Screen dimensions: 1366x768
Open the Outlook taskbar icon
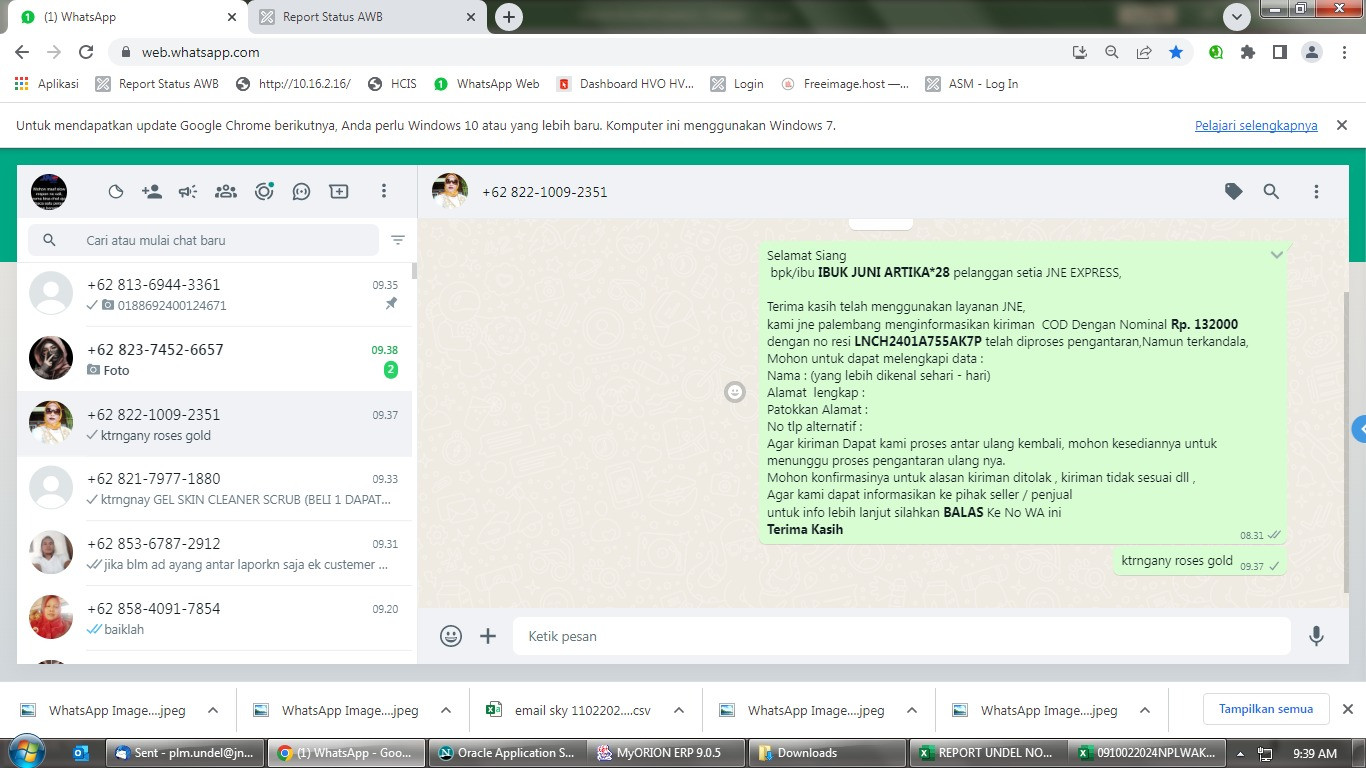tap(81, 752)
